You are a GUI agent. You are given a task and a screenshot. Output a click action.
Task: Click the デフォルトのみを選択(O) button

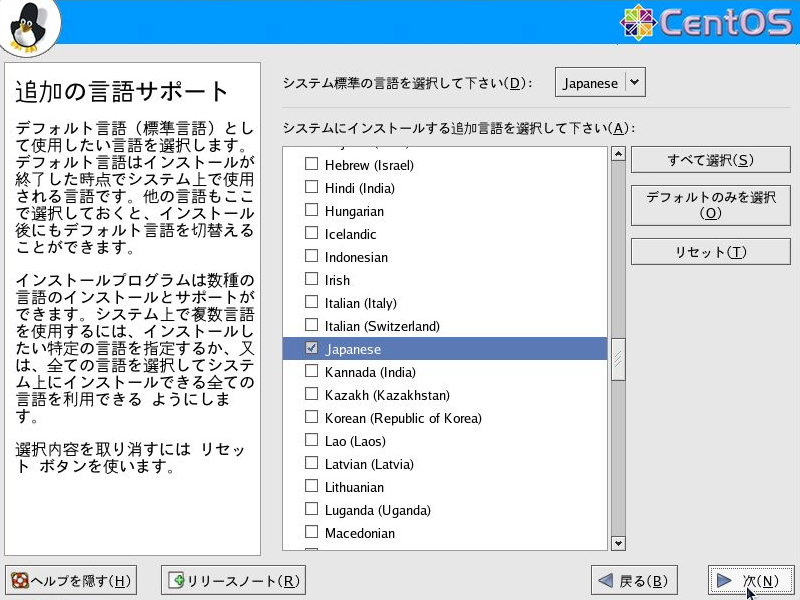tap(711, 205)
